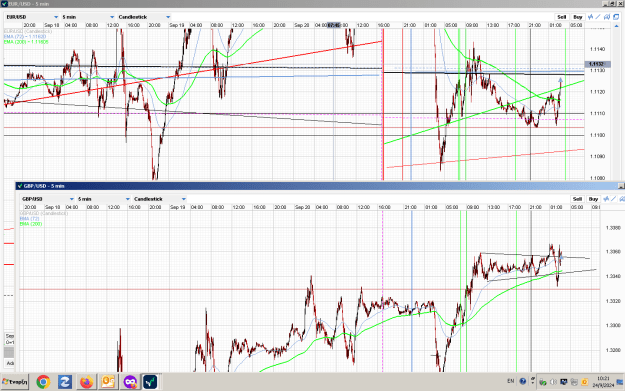Viewport: 625px width, 391px height.
Task: Open the Start button in taskbar
Action: (15, 382)
